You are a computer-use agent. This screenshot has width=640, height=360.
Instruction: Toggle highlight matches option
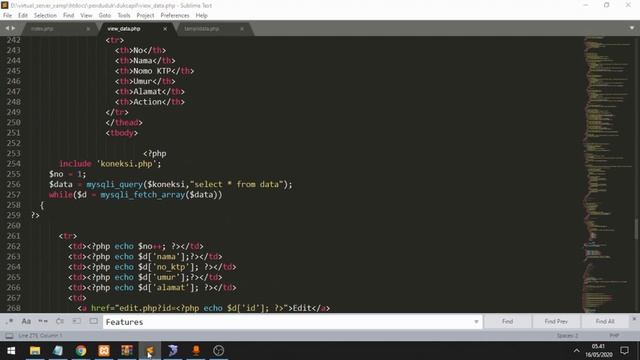[93, 321]
